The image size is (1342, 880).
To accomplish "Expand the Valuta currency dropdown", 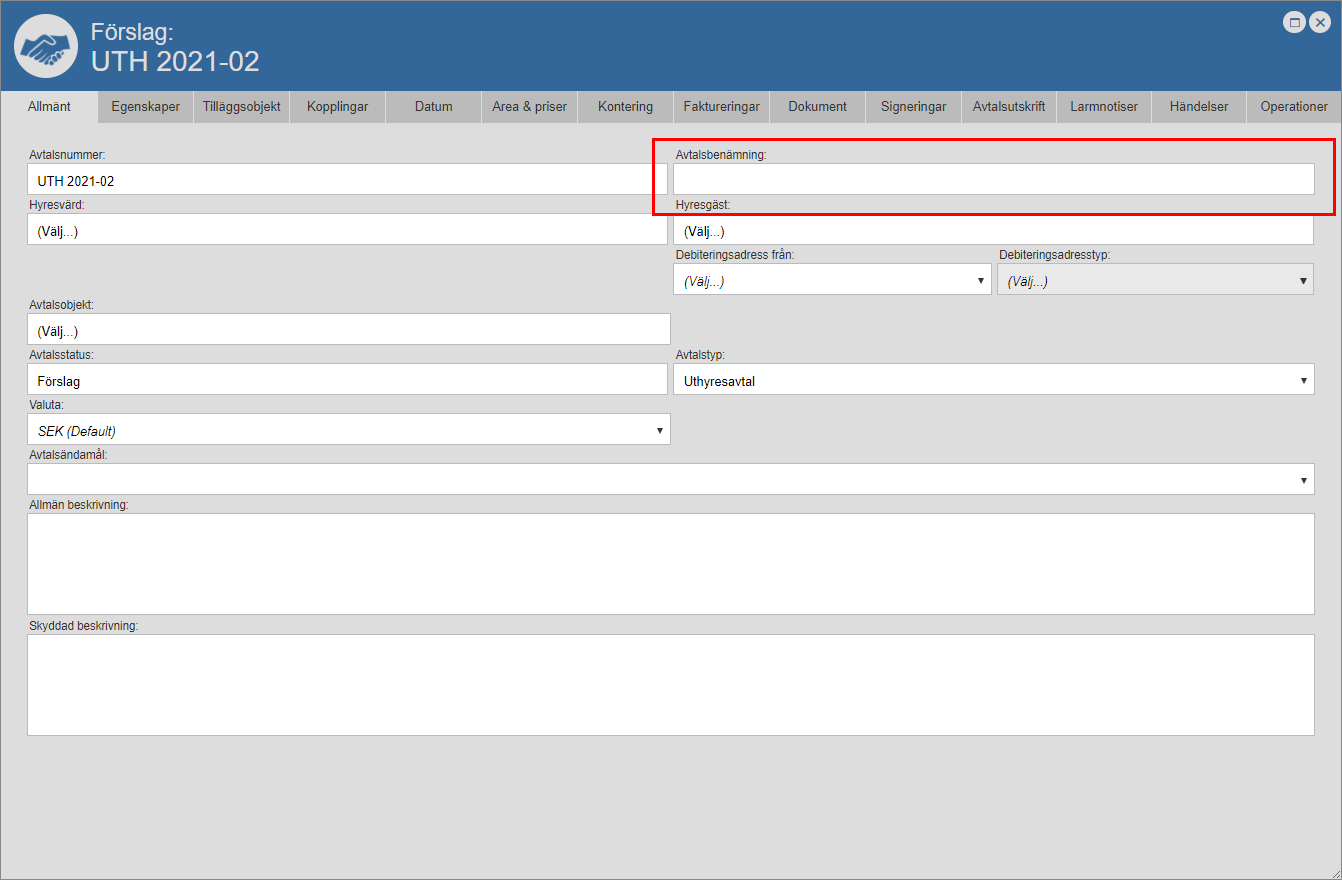I will pyautogui.click(x=348, y=430).
